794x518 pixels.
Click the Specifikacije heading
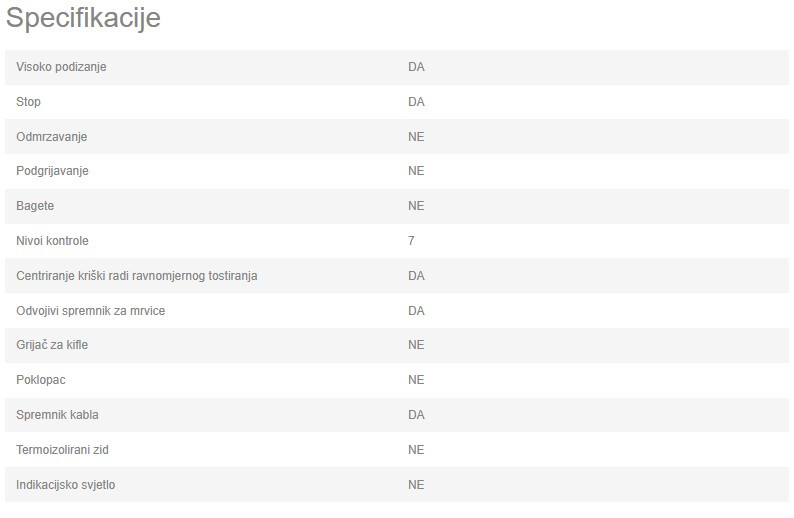[x=83, y=18]
